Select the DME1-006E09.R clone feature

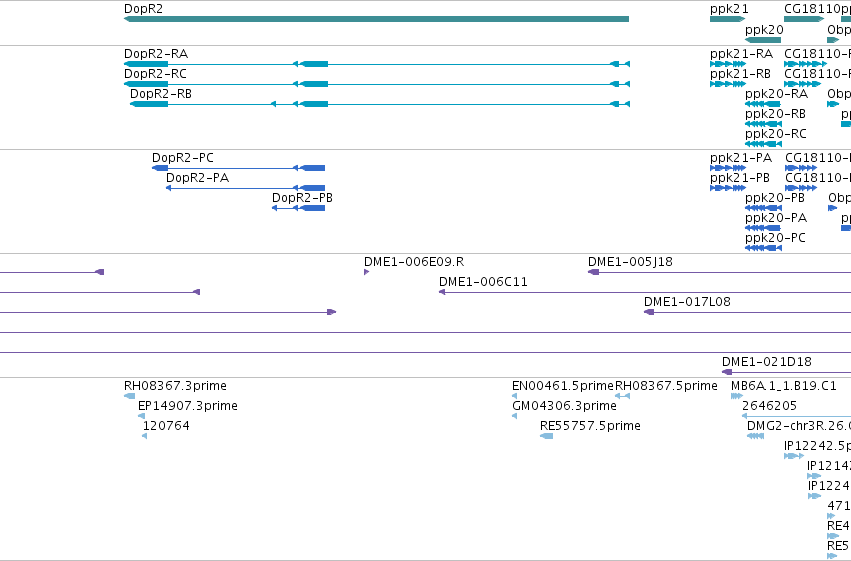(366, 272)
